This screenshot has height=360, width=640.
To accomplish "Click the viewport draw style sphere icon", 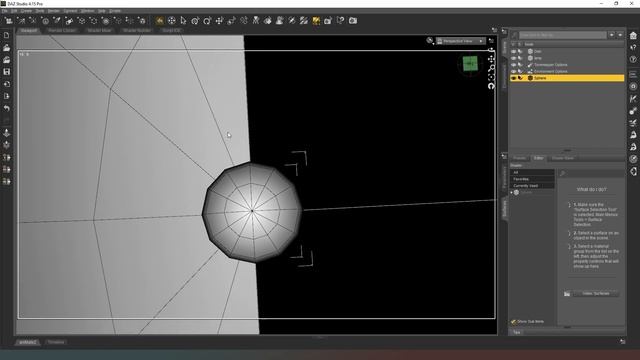I will tap(430, 40).
